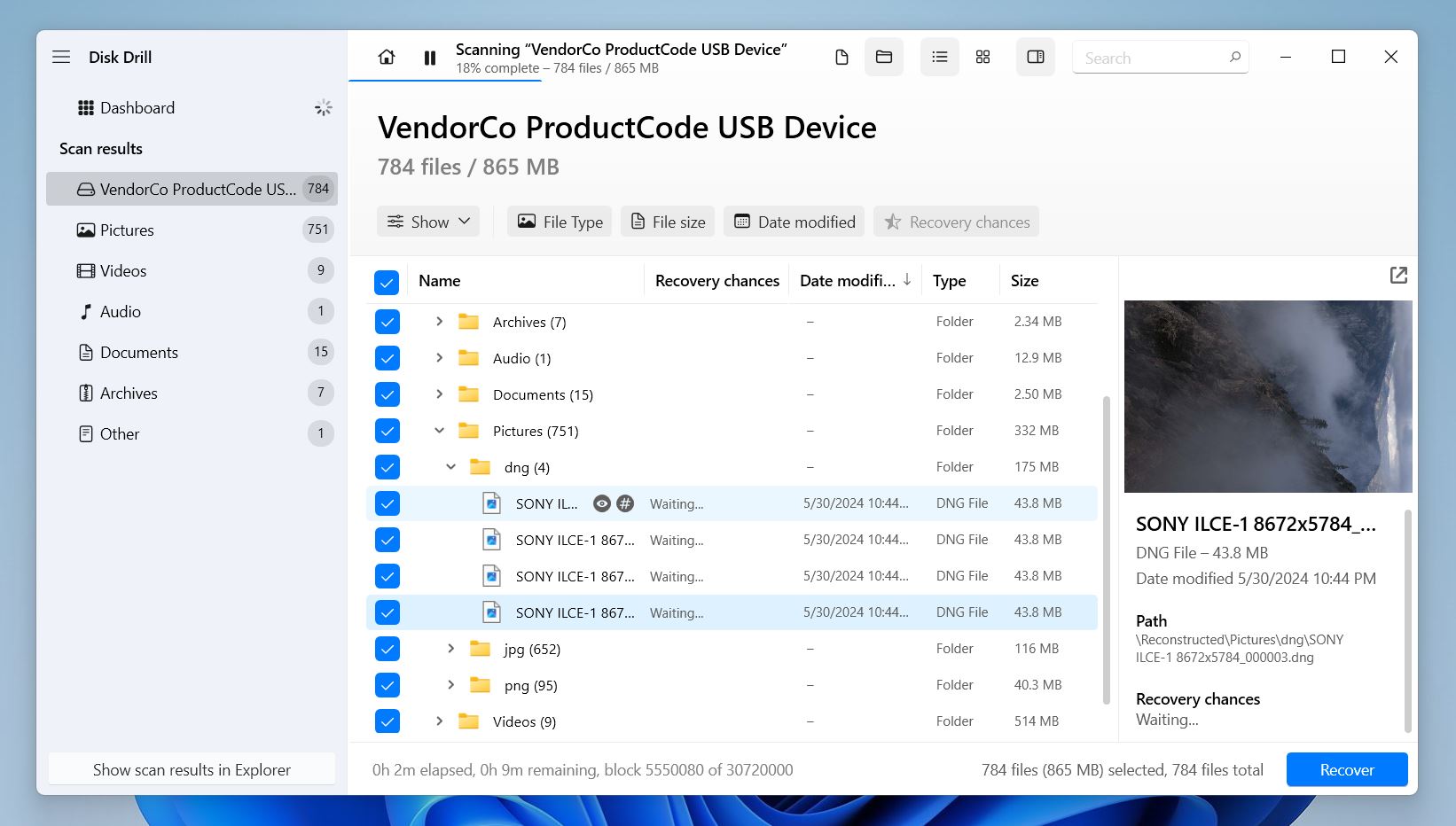The image size is (1456, 826).
Task: Switch to file view icon
Action: point(842,58)
